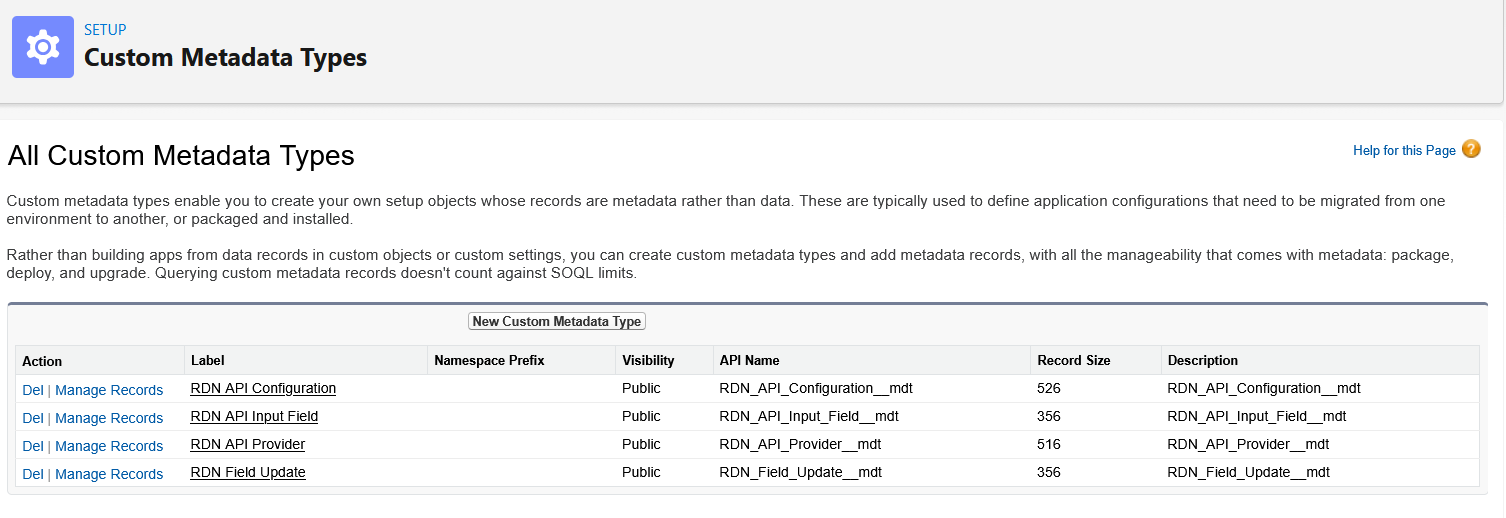Delete the RDN Field Update type
The height and width of the screenshot is (518, 1506).
pos(33,474)
